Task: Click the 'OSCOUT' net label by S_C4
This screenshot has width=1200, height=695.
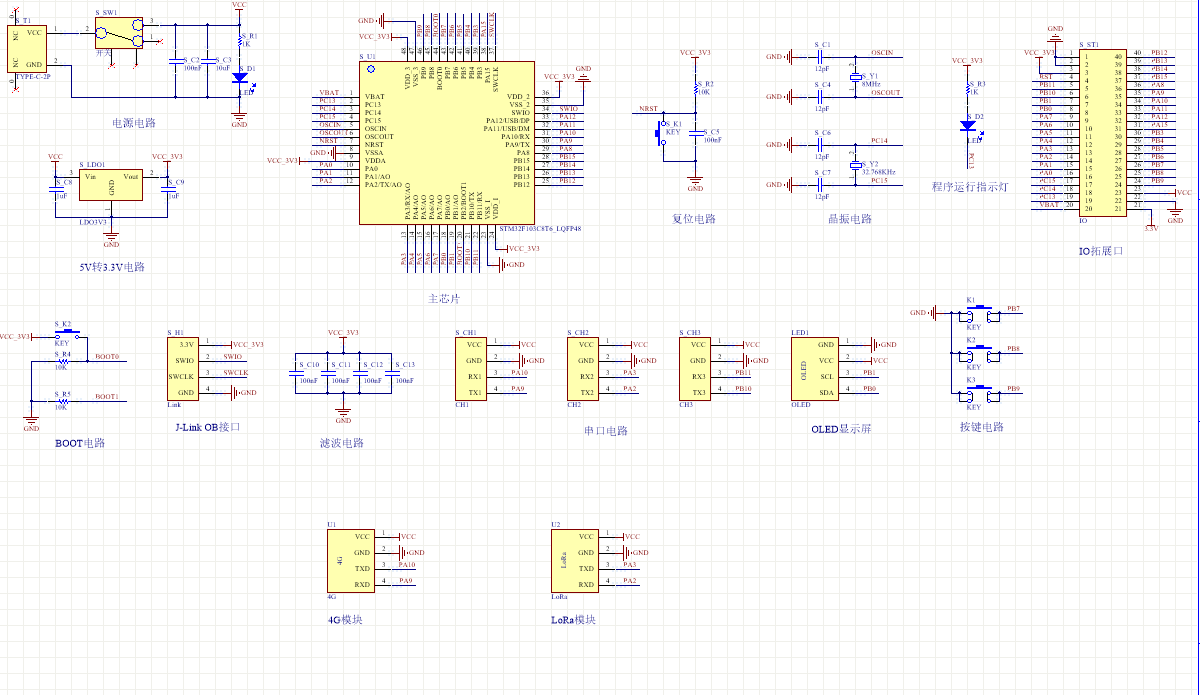Action: click(886, 92)
